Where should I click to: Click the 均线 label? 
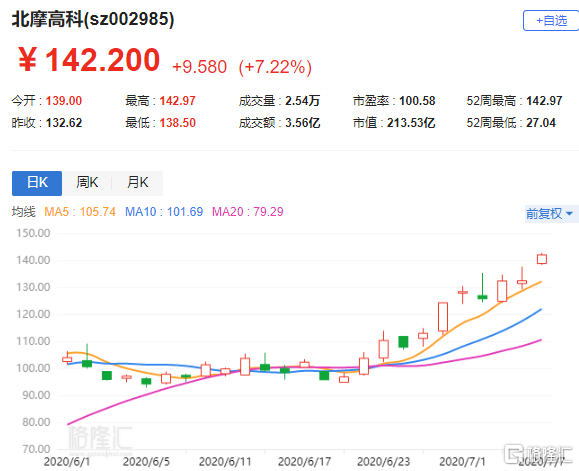pyautogui.click(x=23, y=212)
